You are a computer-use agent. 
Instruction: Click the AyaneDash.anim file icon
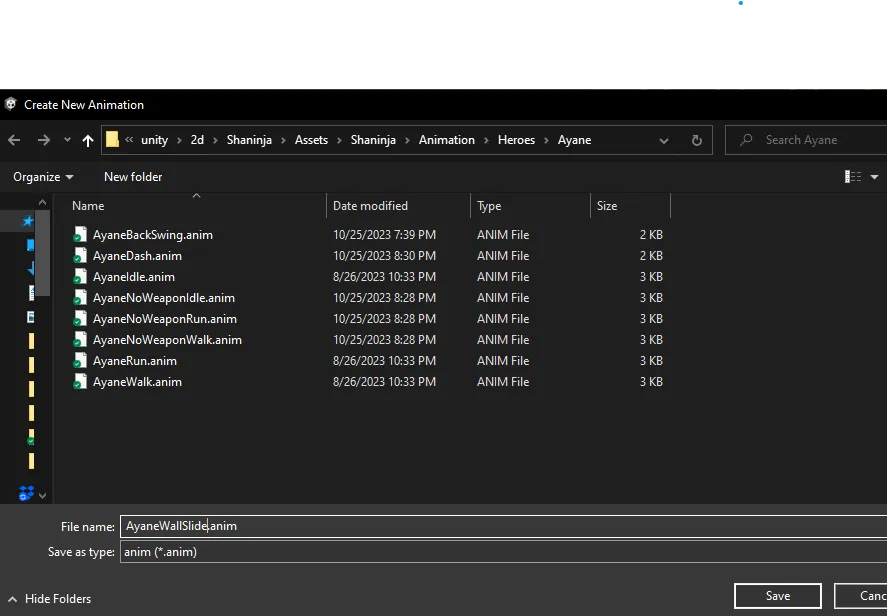click(x=80, y=256)
